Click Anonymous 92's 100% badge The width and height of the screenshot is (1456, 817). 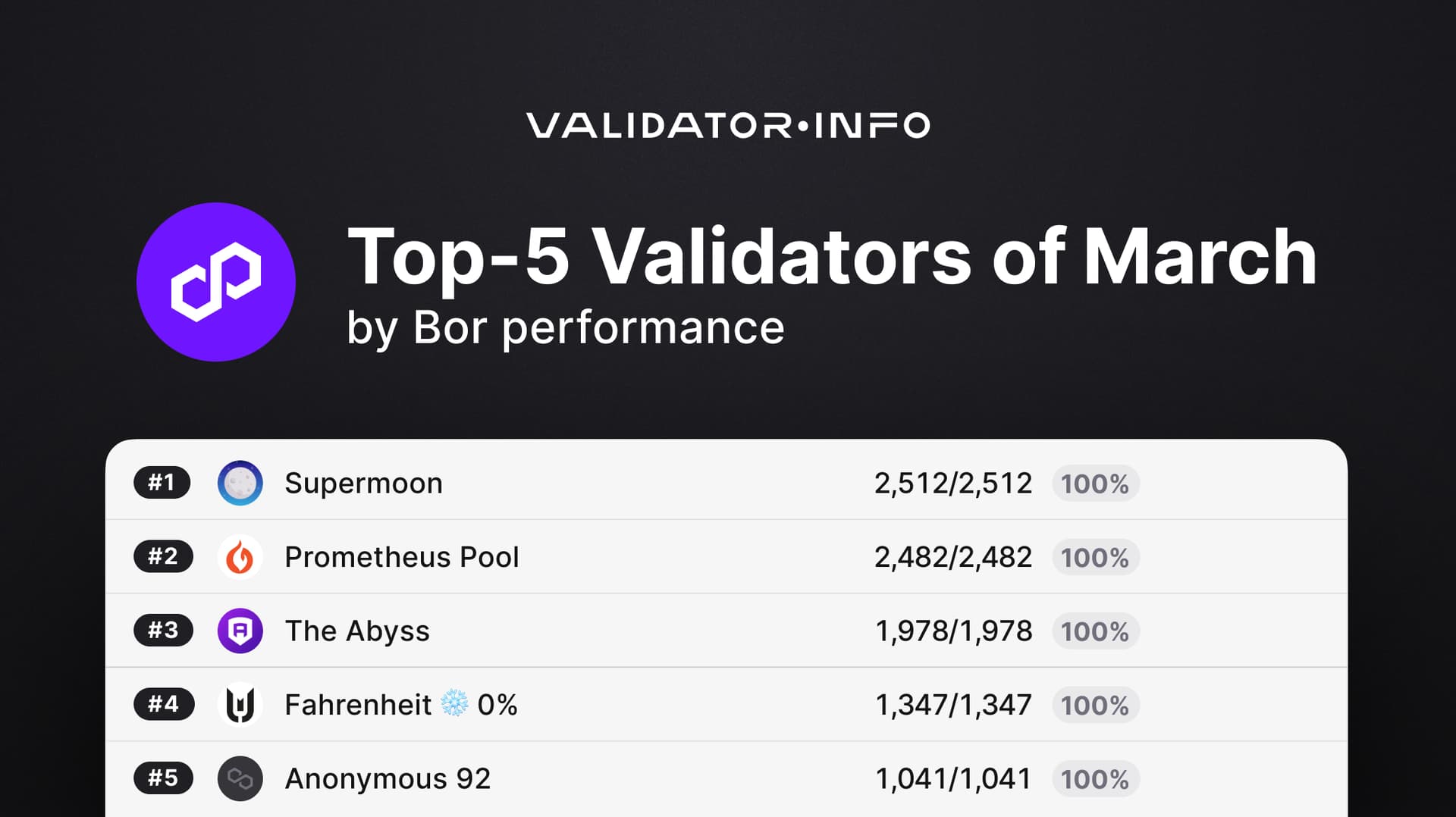click(x=1095, y=779)
